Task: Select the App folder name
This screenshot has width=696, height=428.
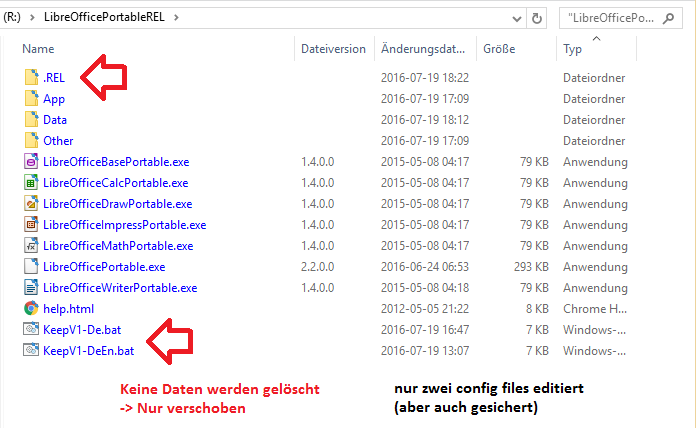Action: coord(54,99)
